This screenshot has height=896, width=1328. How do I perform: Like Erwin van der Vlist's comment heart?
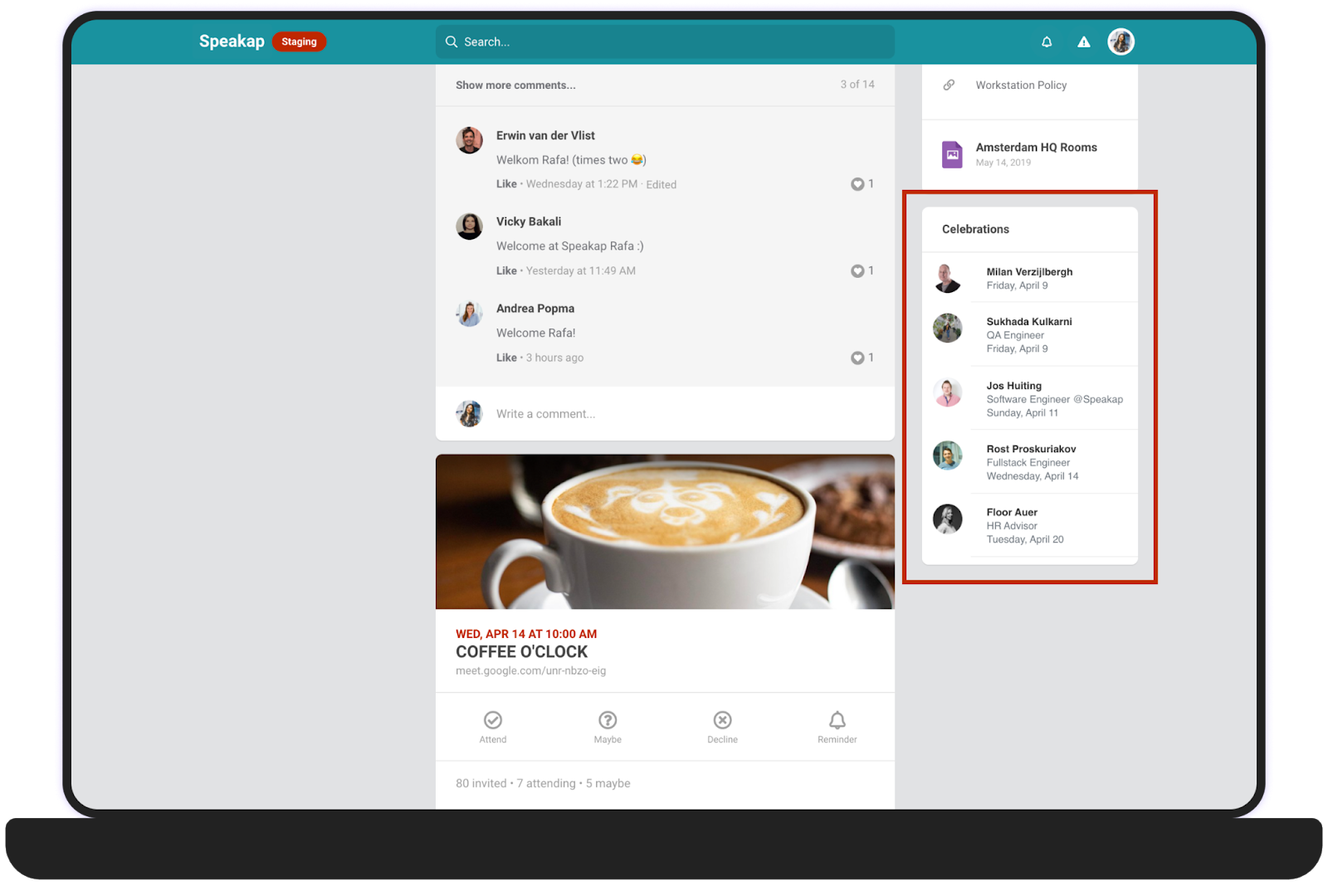(x=858, y=184)
